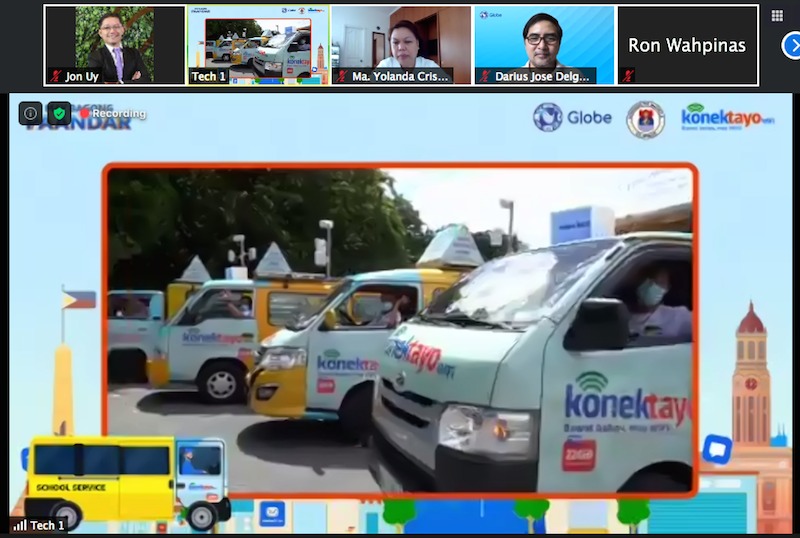Viewport: 800px width, 538px height.
Task: Click the Globe logo in shared slide
Action: click(x=572, y=117)
